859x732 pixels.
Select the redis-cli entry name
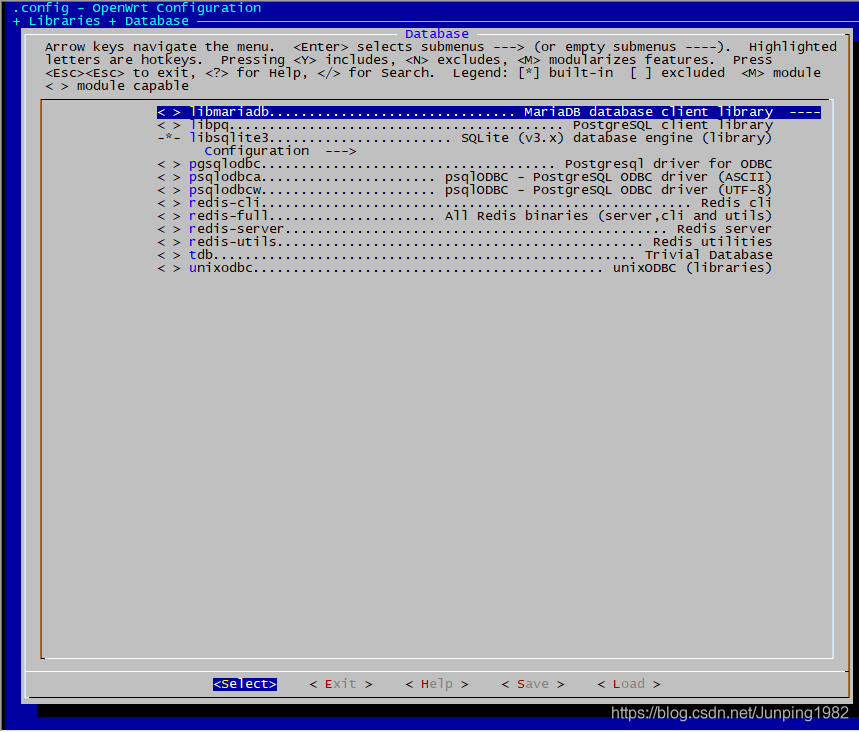pos(225,203)
